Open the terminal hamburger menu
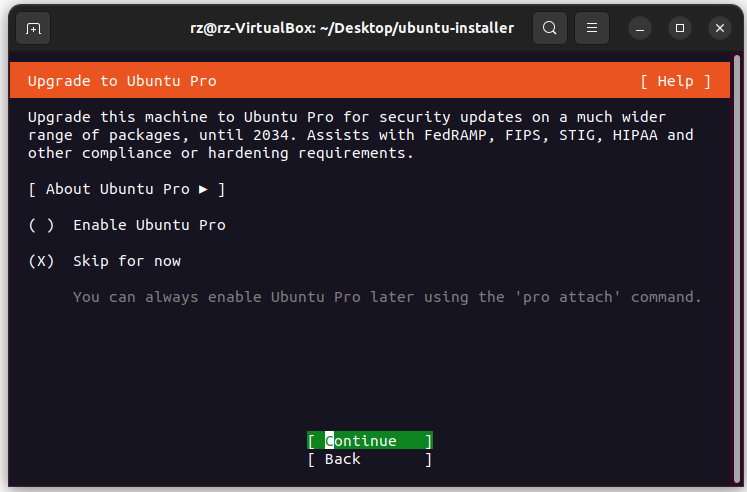 [591, 28]
